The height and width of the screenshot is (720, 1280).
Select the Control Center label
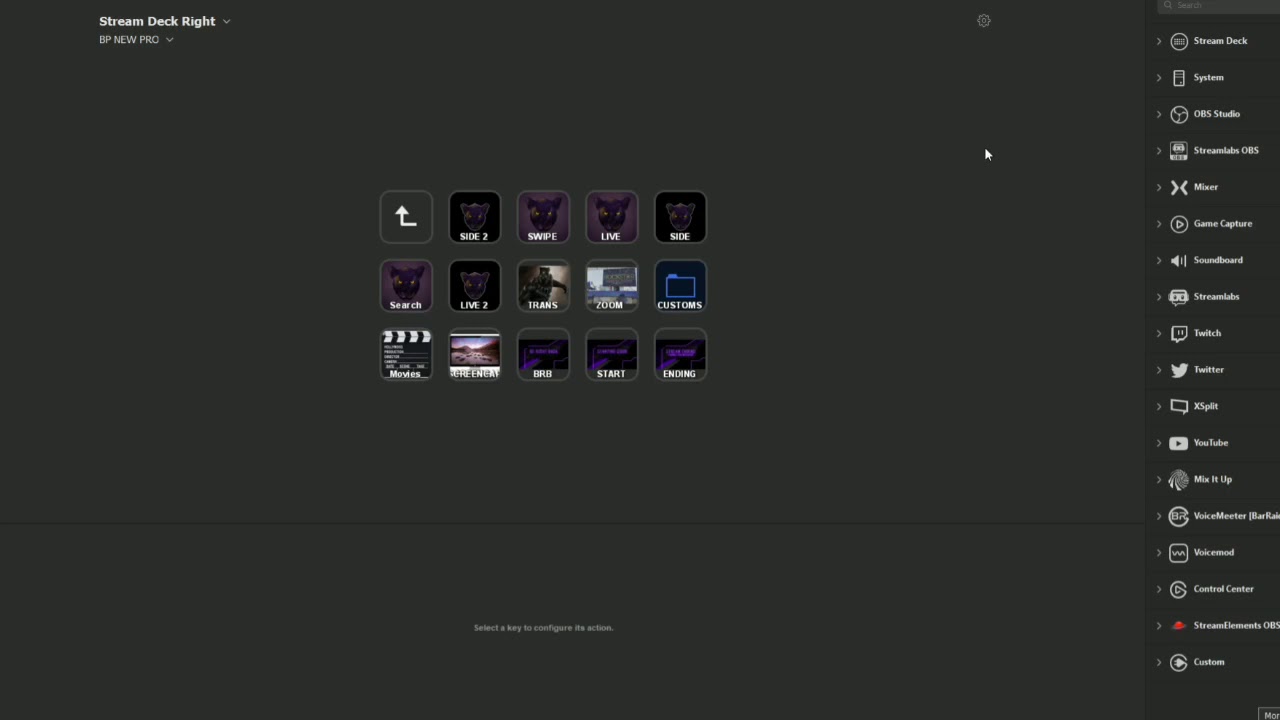tap(1223, 589)
